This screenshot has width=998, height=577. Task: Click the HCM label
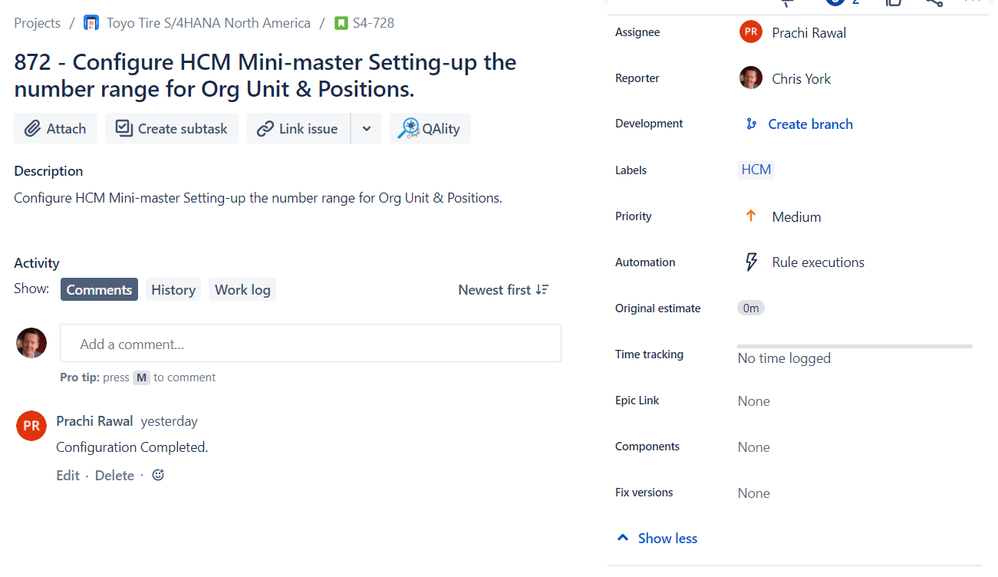coord(756,169)
